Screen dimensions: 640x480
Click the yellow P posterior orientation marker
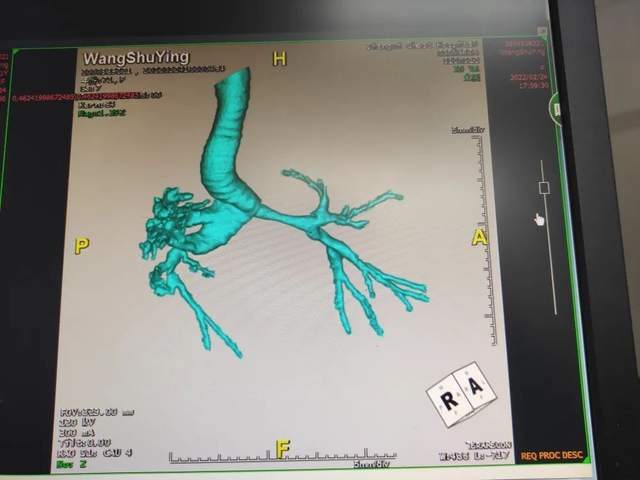[x=82, y=246]
